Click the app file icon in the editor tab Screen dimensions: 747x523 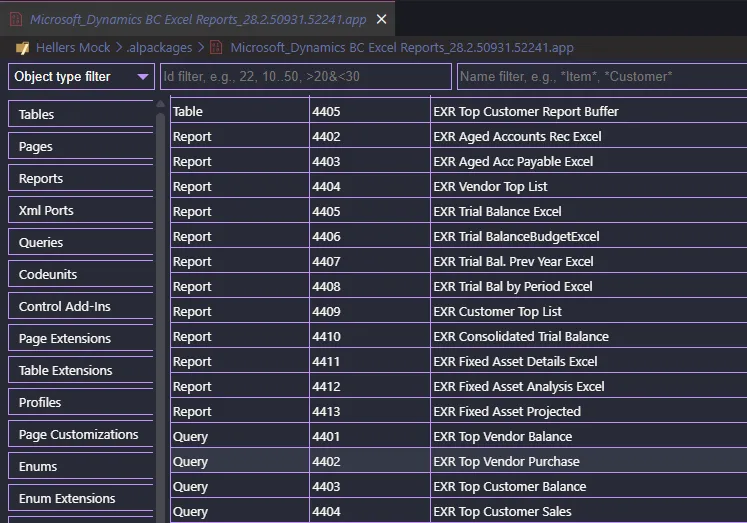coord(16,19)
